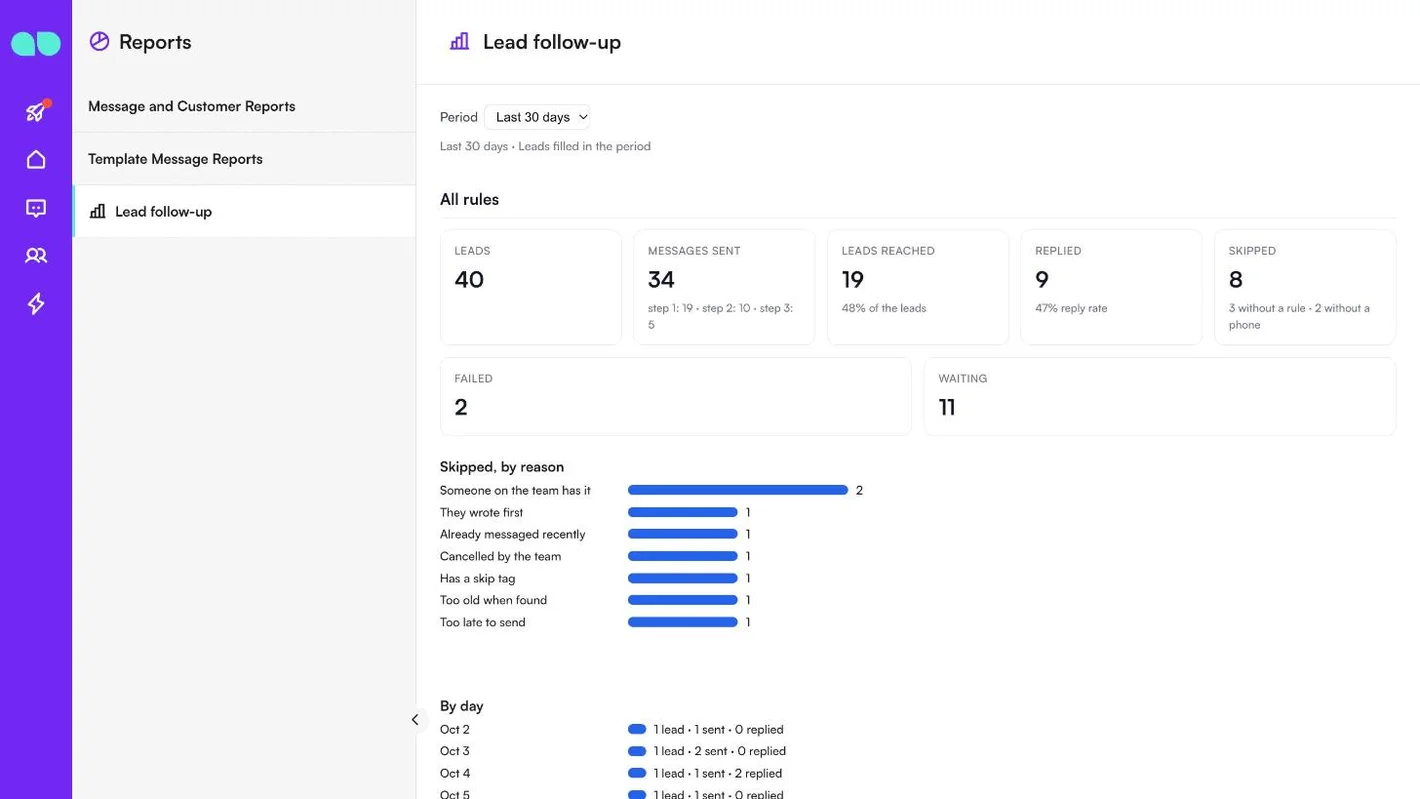Viewport: 1420px width, 799px height.
Task: Click 'Leads filled in the period' caption
Action: coord(584,146)
